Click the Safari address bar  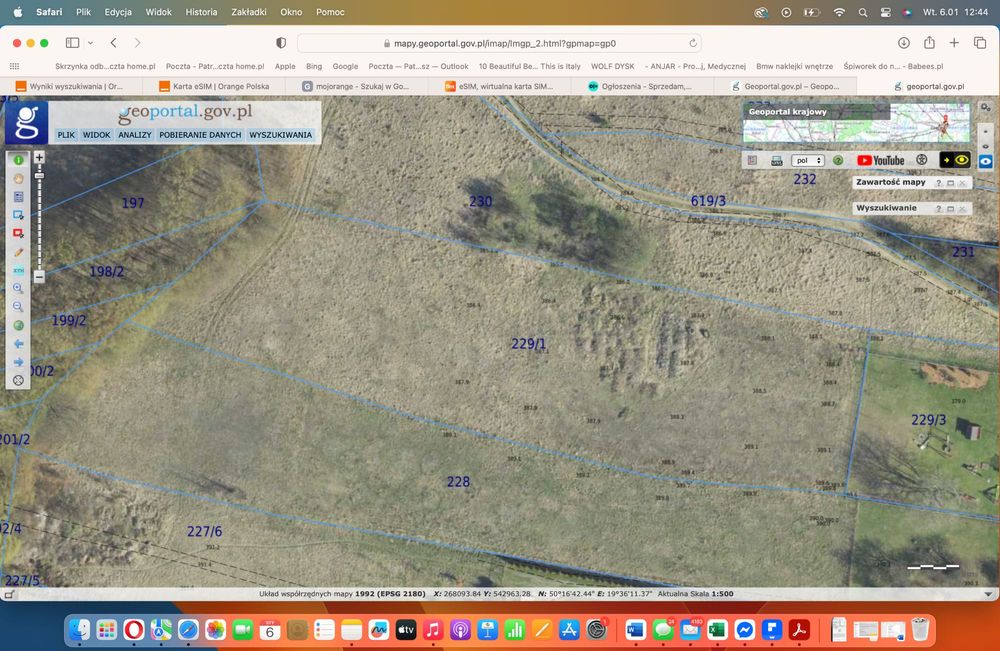coord(499,43)
